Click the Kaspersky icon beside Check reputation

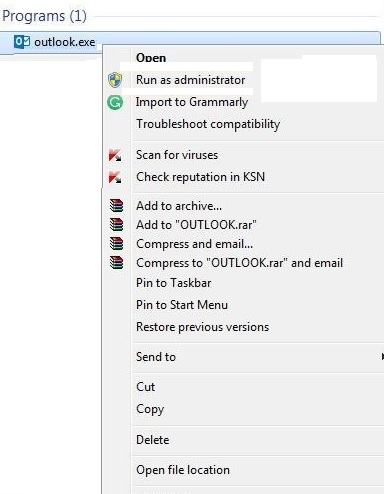point(115,177)
